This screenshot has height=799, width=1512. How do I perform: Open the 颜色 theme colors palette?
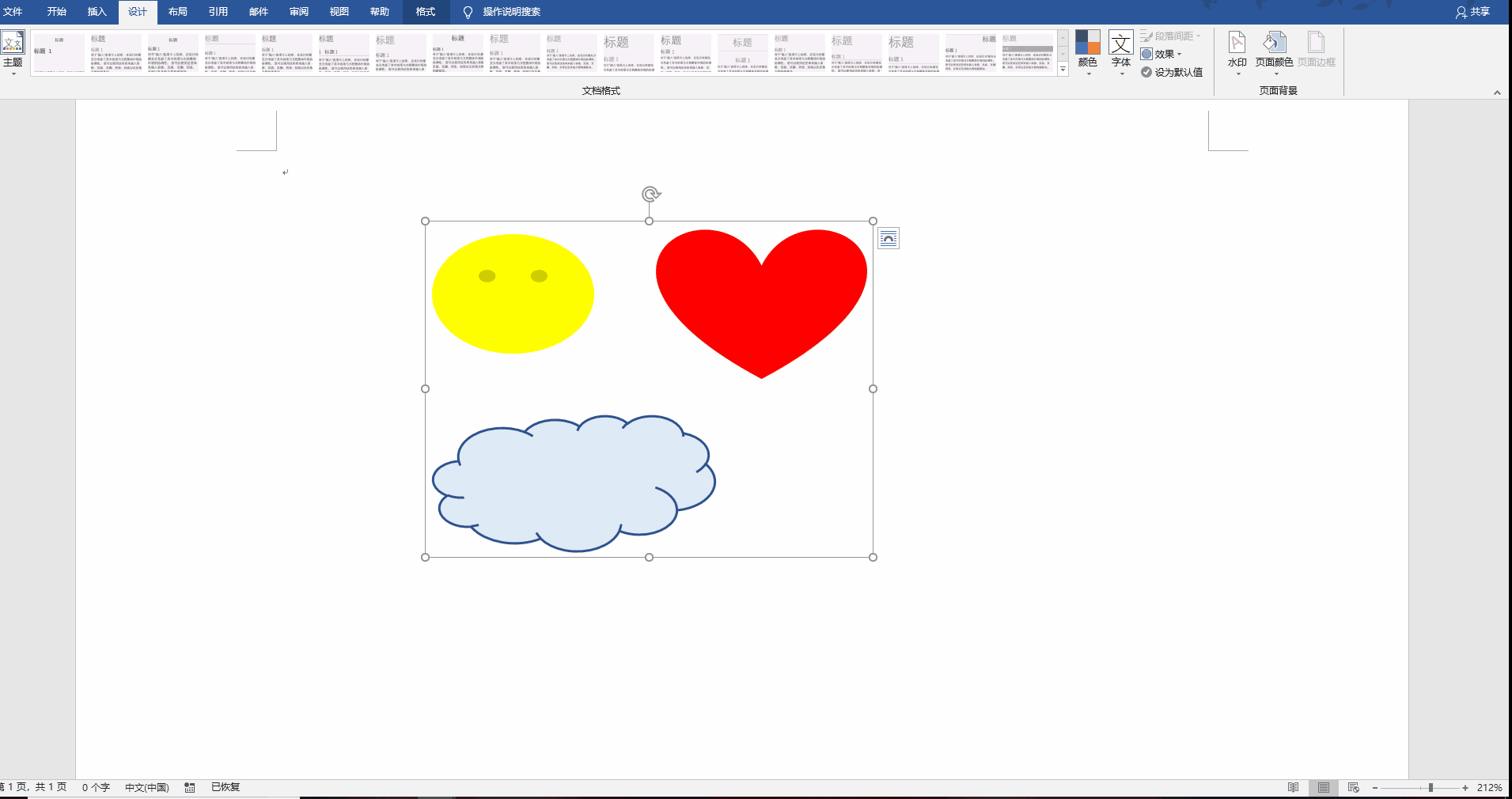point(1088,53)
